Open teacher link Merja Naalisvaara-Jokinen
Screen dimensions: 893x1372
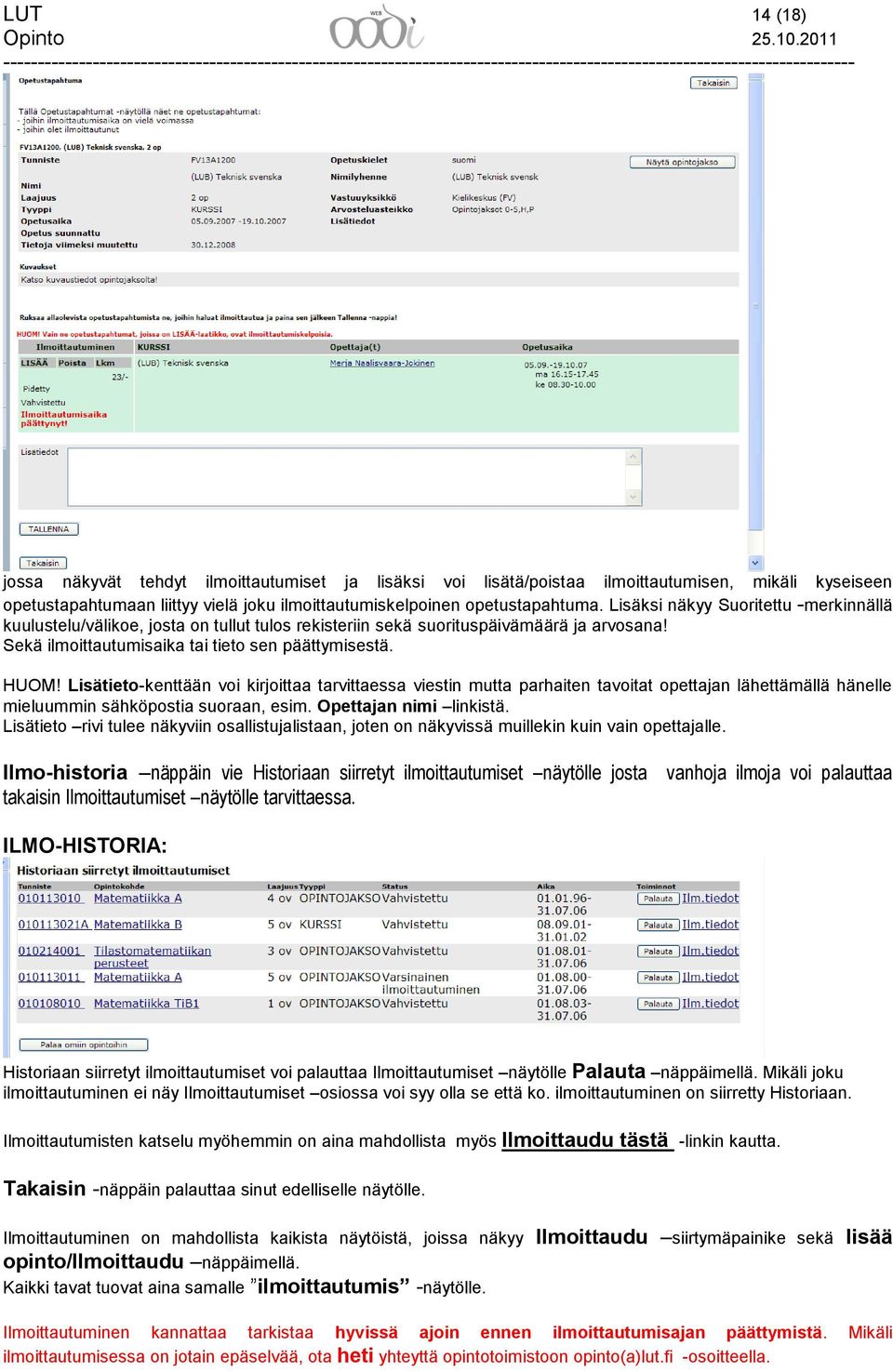[x=382, y=364]
